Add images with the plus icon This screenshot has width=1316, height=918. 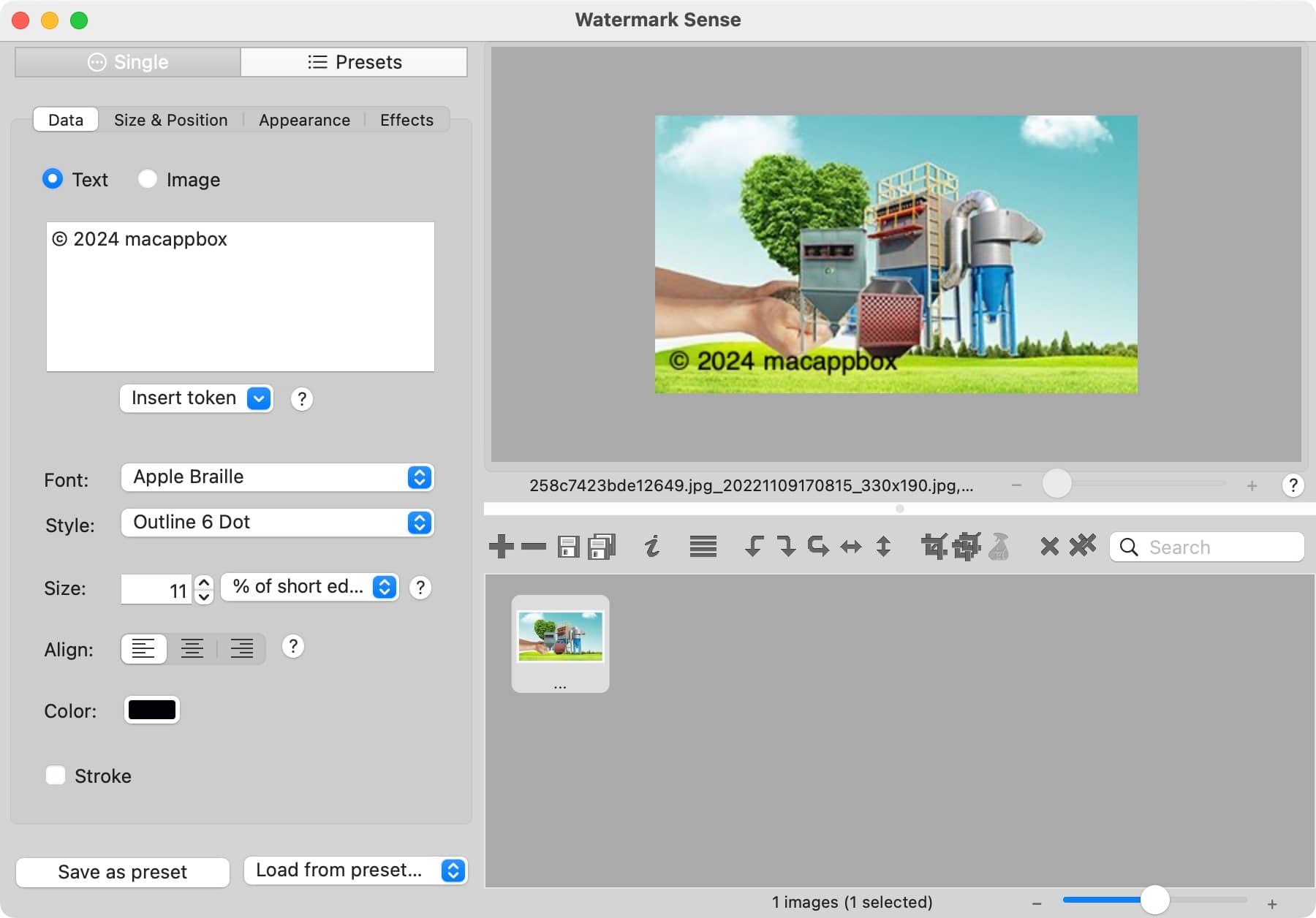coord(501,546)
